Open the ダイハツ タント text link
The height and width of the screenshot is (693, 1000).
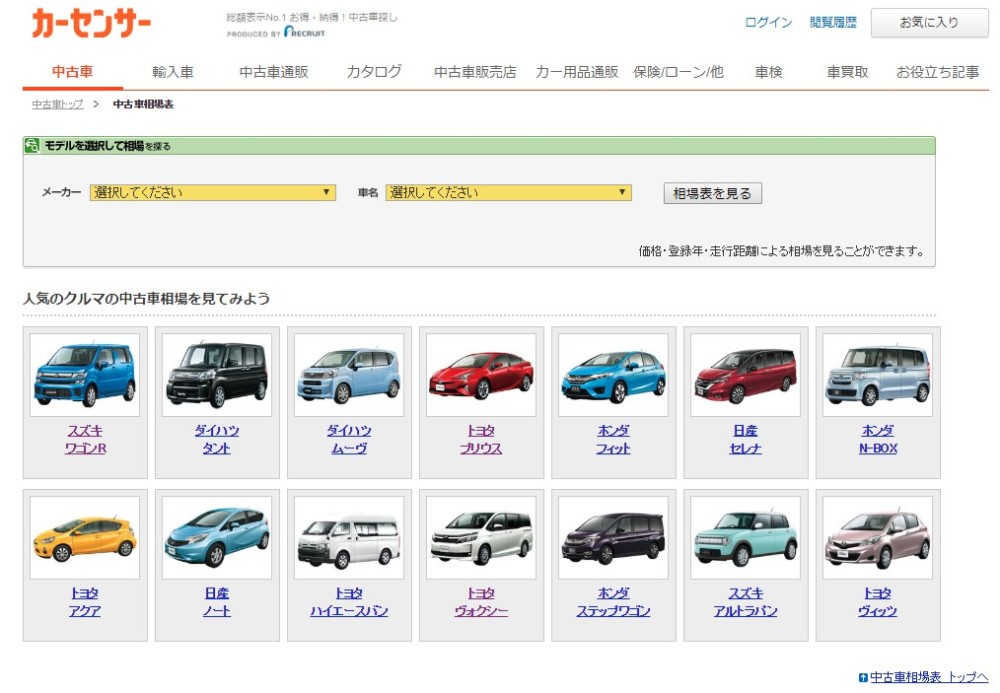pyautogui.click(x=217, y=439)
